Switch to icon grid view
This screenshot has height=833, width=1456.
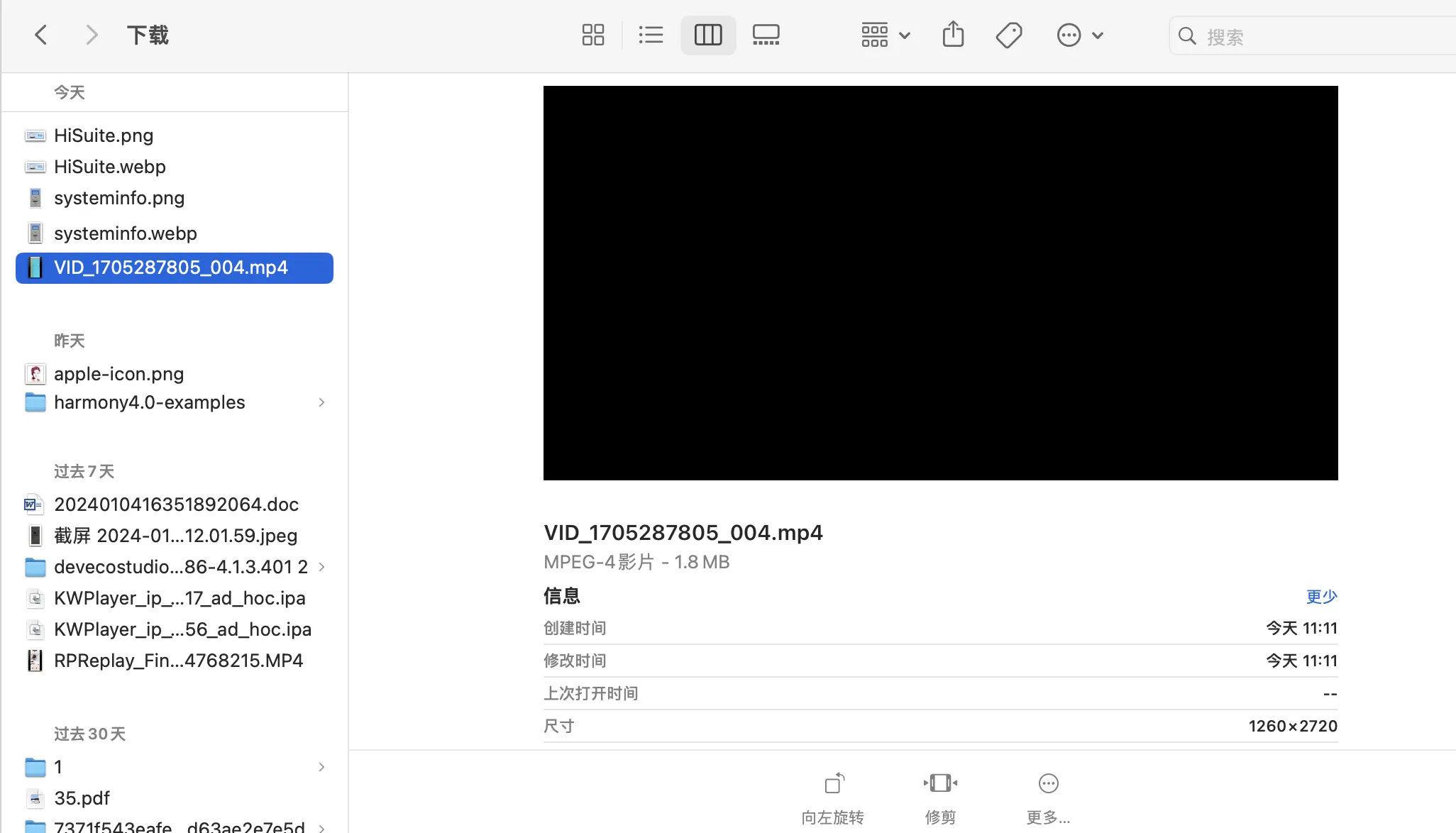point(592,35)
